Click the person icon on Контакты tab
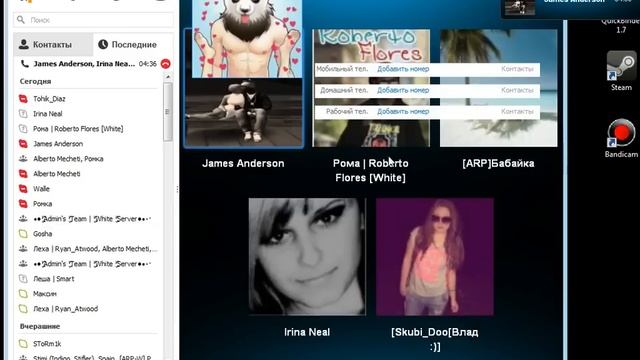640x360 pixels. pyautogui.click(x=24, y=44)
